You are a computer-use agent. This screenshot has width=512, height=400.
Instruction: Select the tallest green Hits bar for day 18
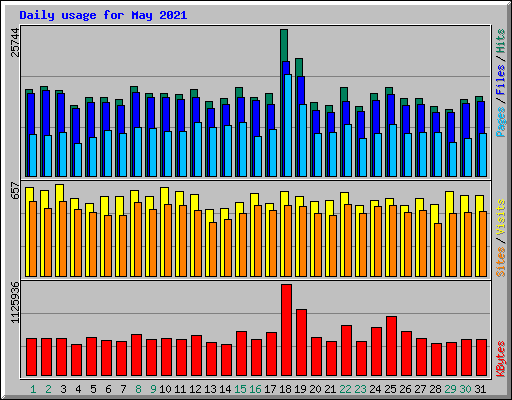click(x=284, y=45)
